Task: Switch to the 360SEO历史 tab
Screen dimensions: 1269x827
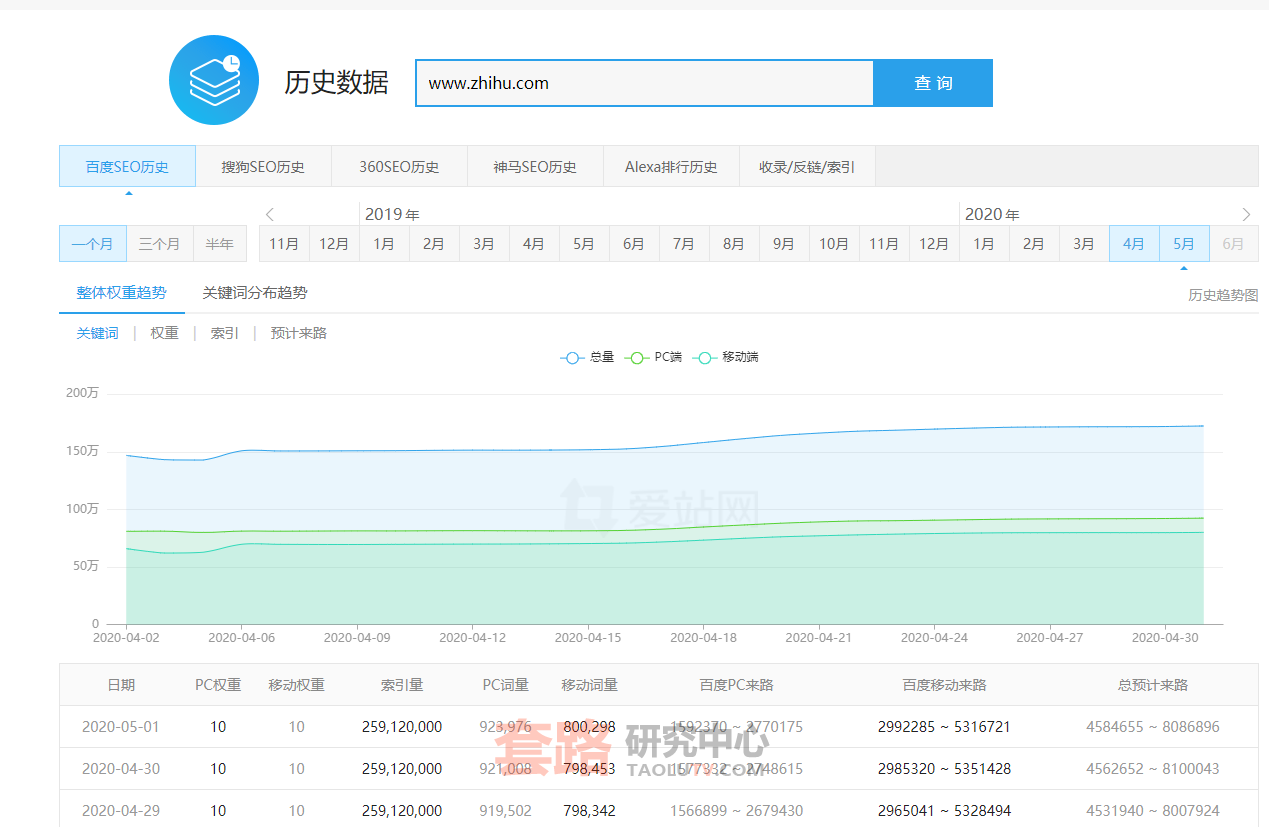Action: tap(399, 167)
